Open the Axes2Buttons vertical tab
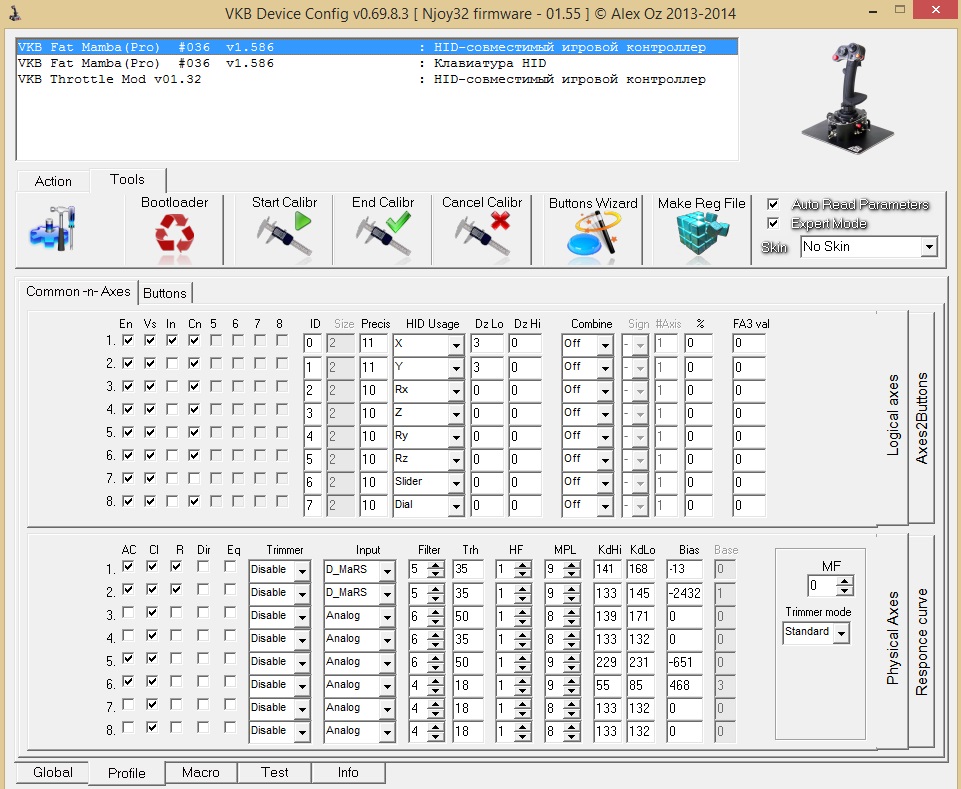 click(921, 418)
